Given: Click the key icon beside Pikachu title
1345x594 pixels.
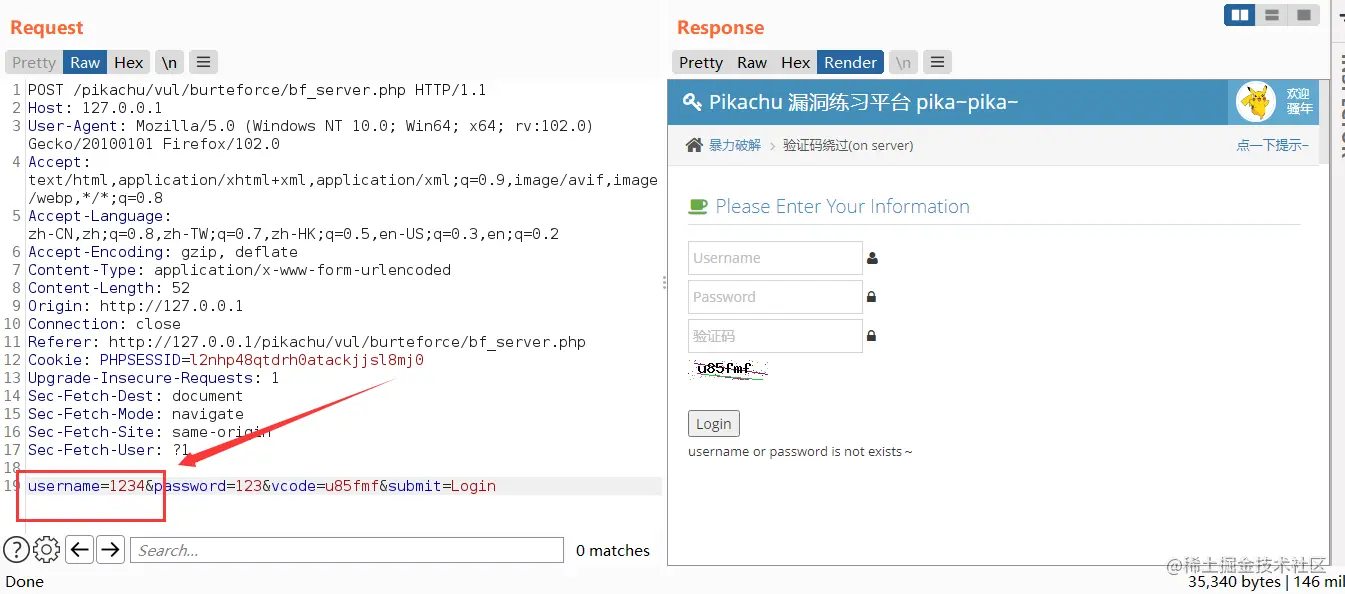Looking at the screenshot, I should (692, 102).
